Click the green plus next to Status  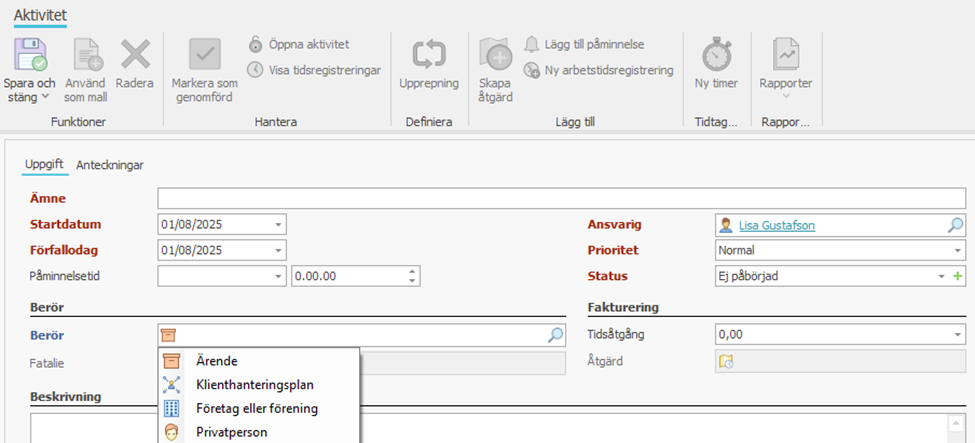[958, 276]
